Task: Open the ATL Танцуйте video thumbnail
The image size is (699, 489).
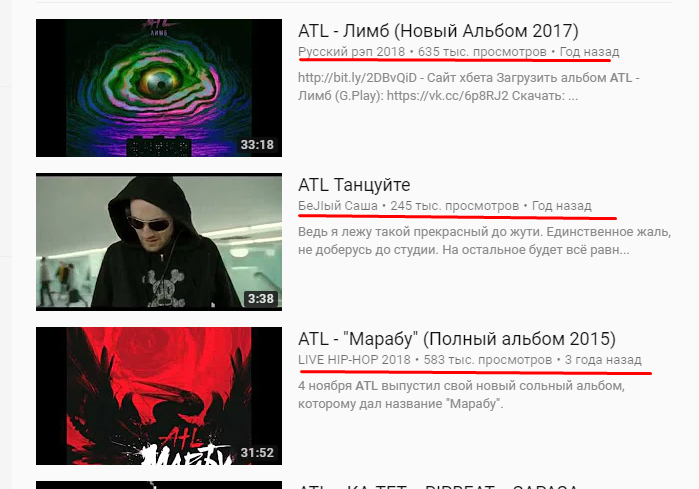Action: pos(159,242)
